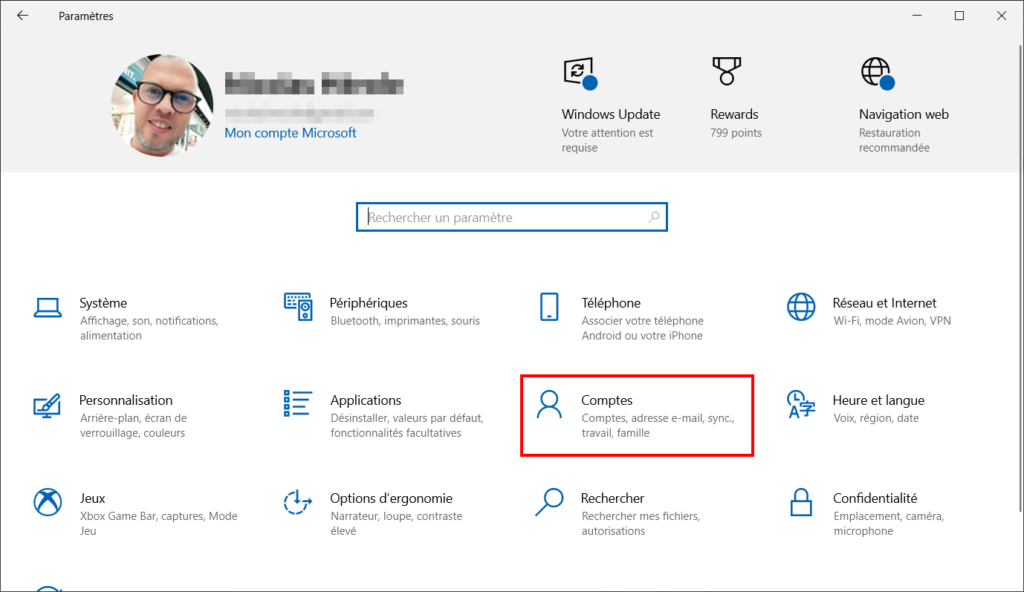Click the Heure et langue icon
1024x592 pixels.
tap(801, 404)
